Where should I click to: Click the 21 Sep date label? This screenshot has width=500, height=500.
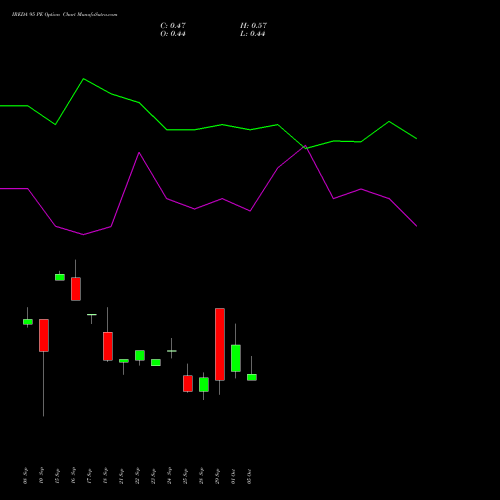point(122,476)
